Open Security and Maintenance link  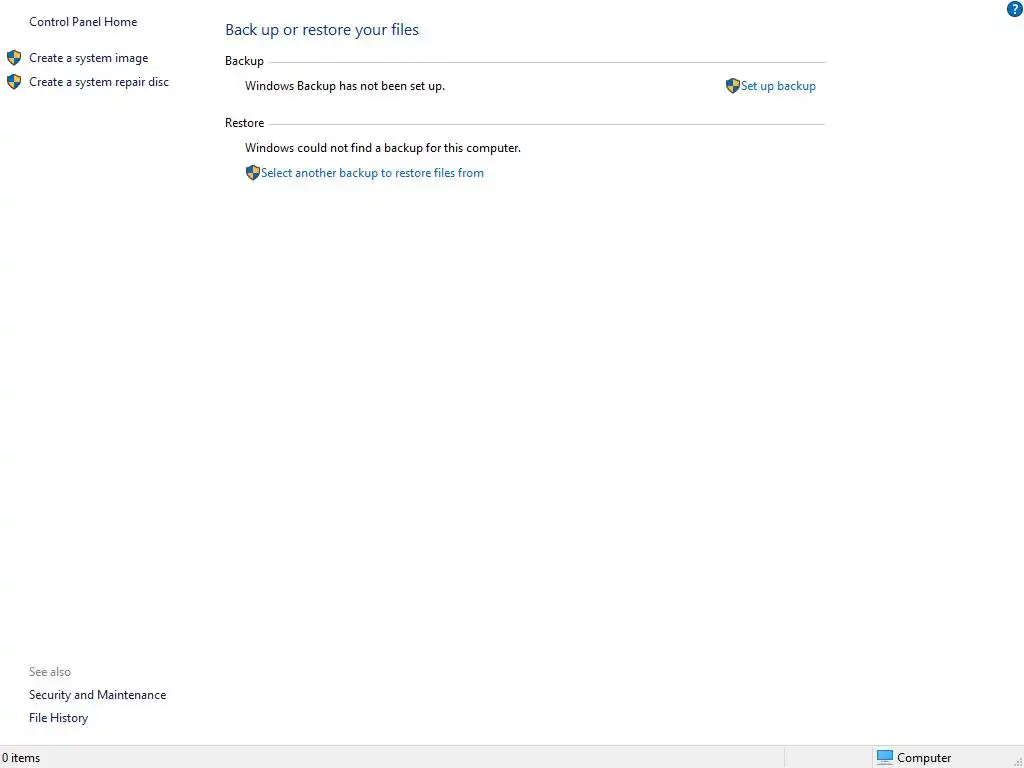click(97, 695)
